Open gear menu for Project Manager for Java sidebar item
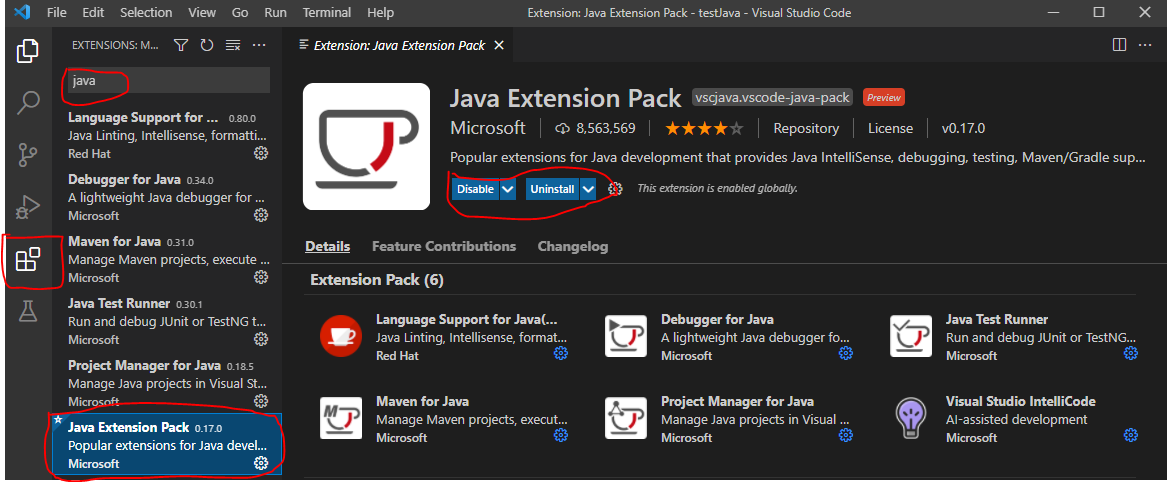 (x=260, y=402)
